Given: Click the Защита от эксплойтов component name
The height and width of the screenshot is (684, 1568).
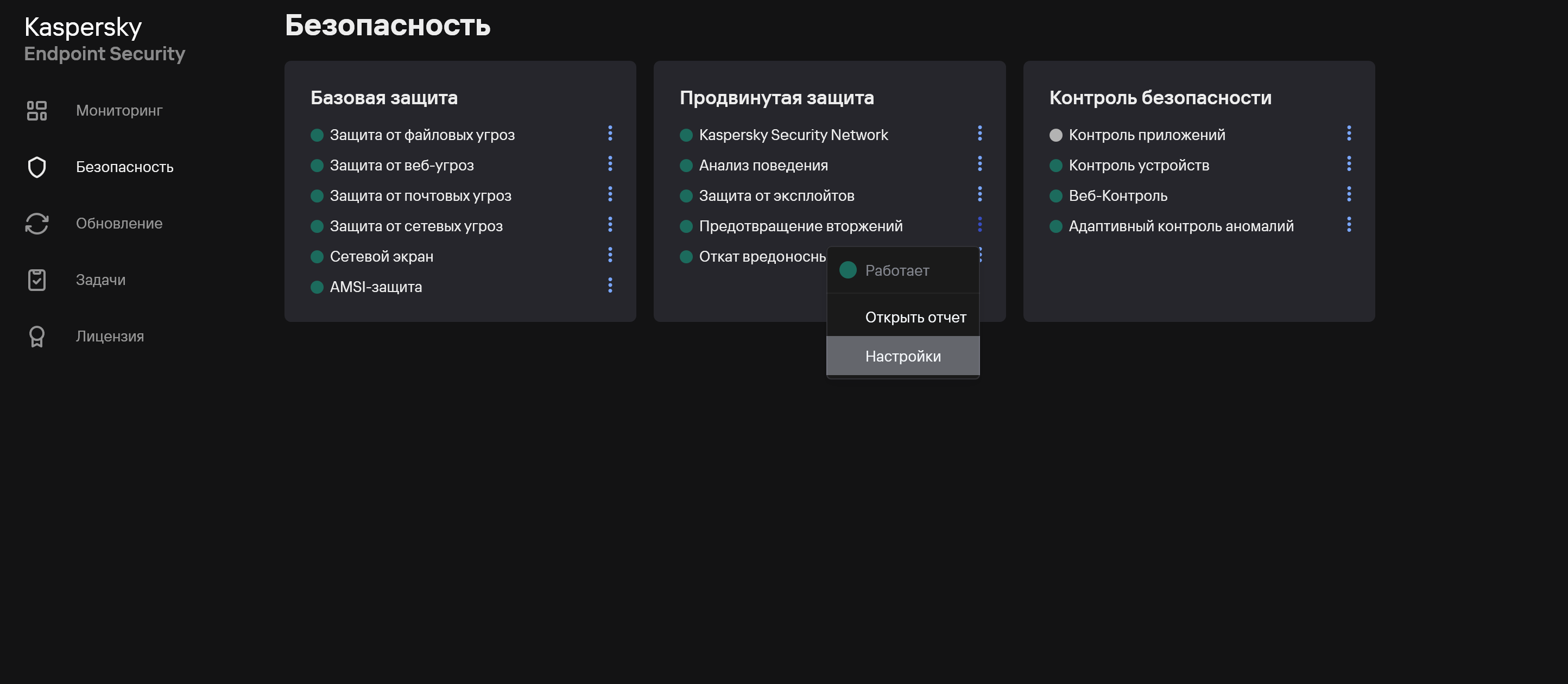Looking at the screenshot, I should 776,196.
